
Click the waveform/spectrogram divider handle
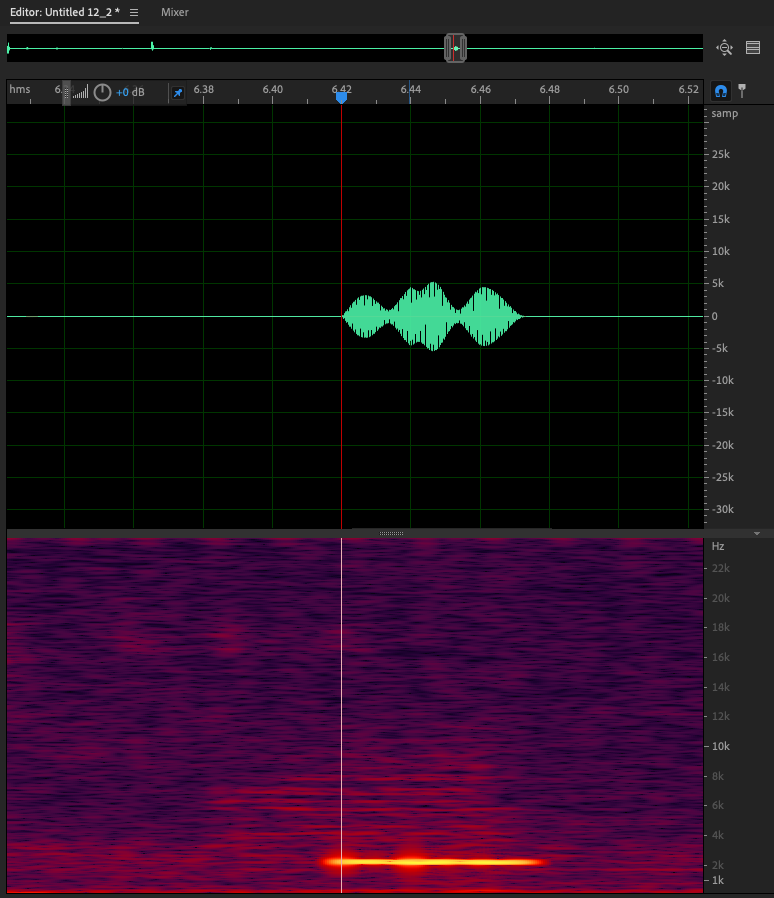pos(392,533)
